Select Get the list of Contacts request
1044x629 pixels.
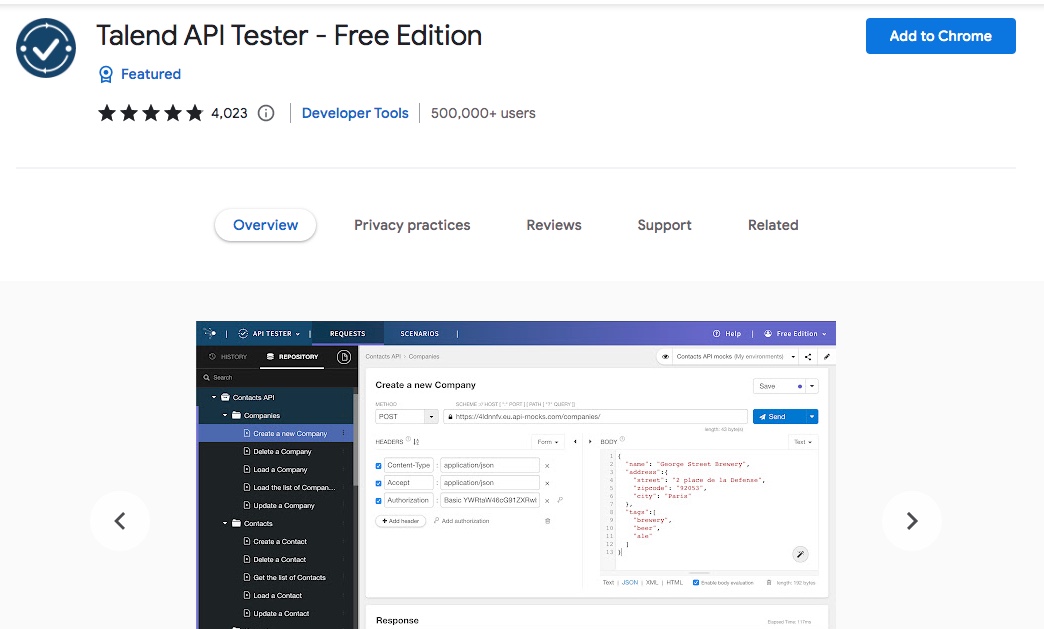[289, 577]
